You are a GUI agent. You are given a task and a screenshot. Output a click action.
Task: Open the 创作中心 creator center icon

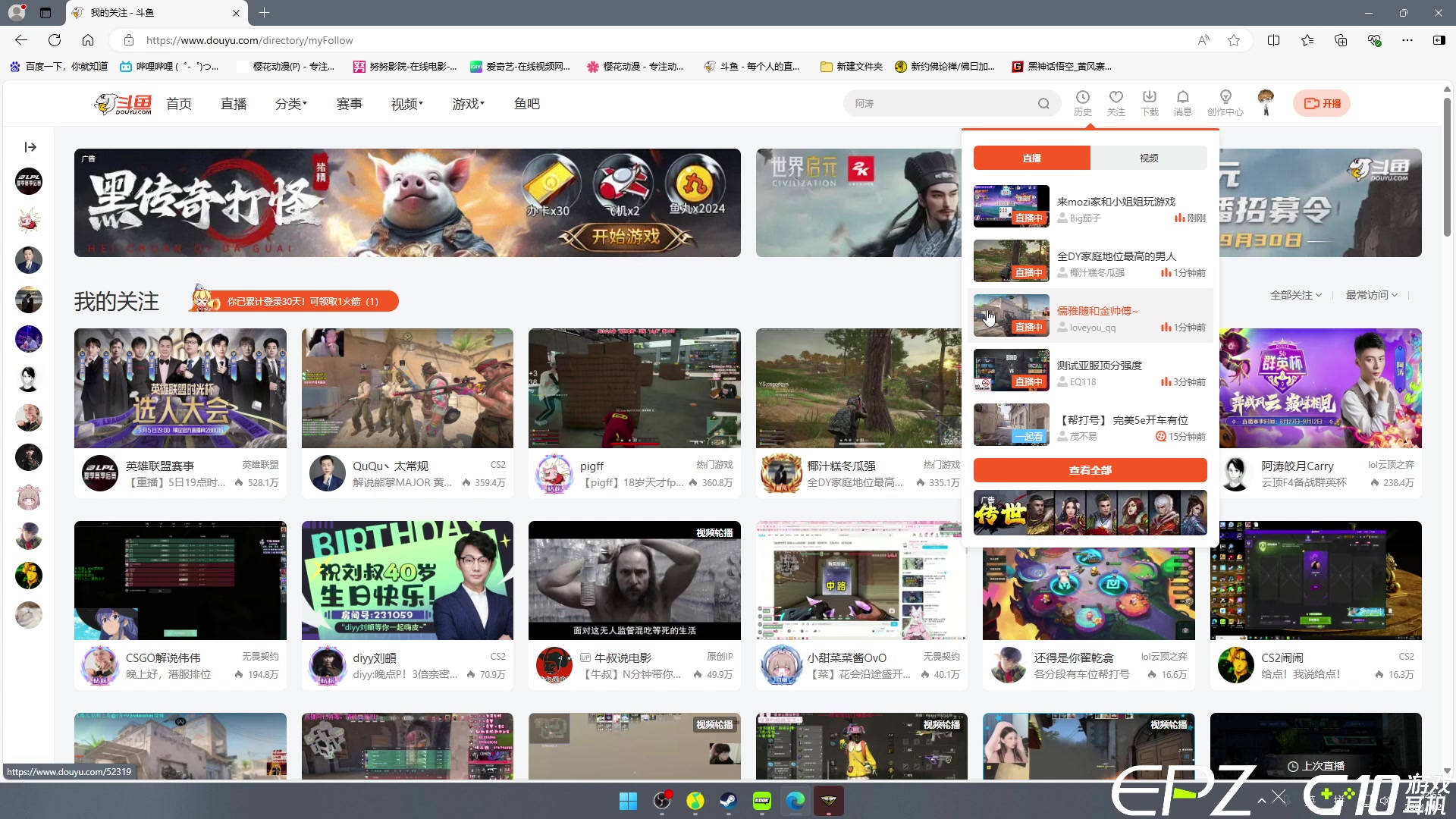tap(1225, 103)
